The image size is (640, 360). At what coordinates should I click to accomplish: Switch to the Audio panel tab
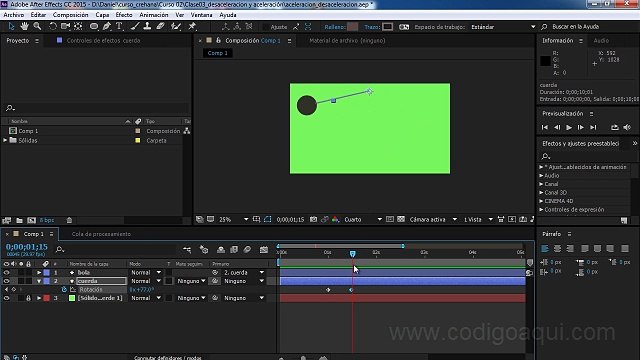[x=601, y=40]
